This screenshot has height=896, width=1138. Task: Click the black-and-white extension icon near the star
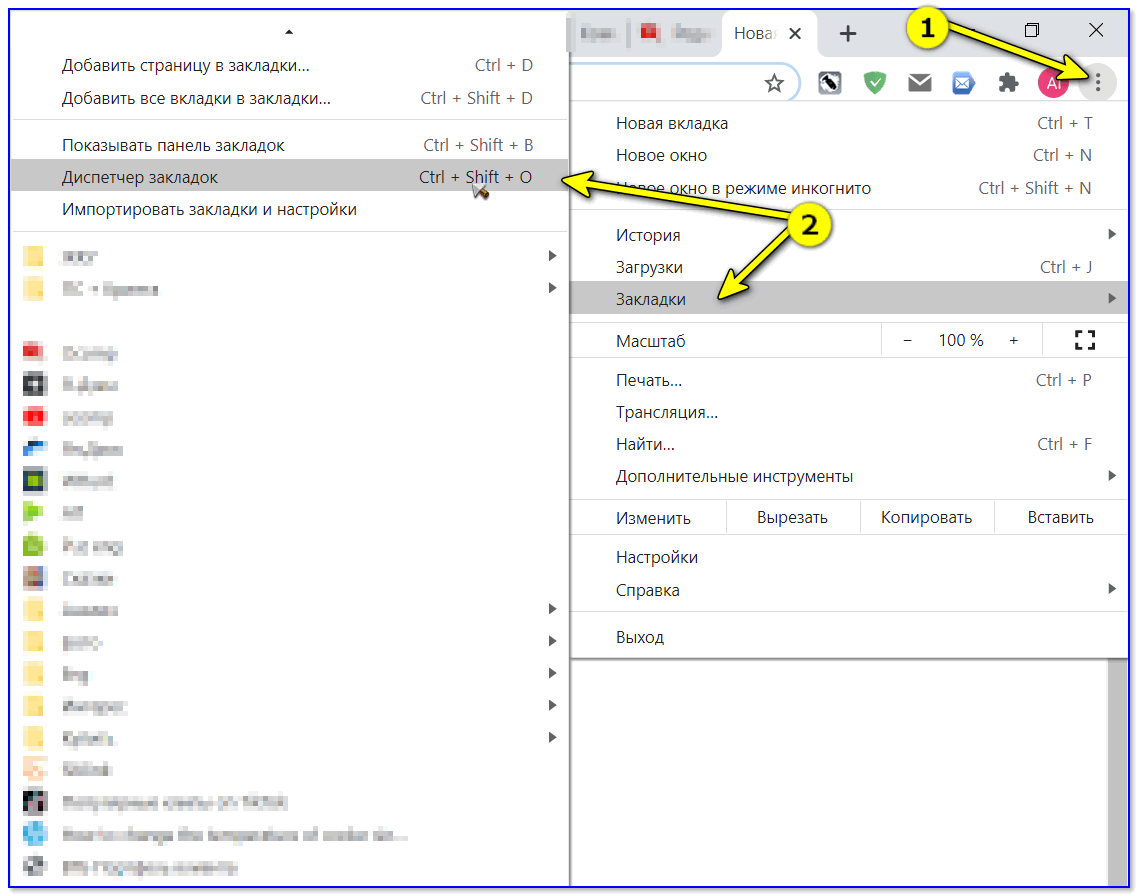(x=830, y=83)
